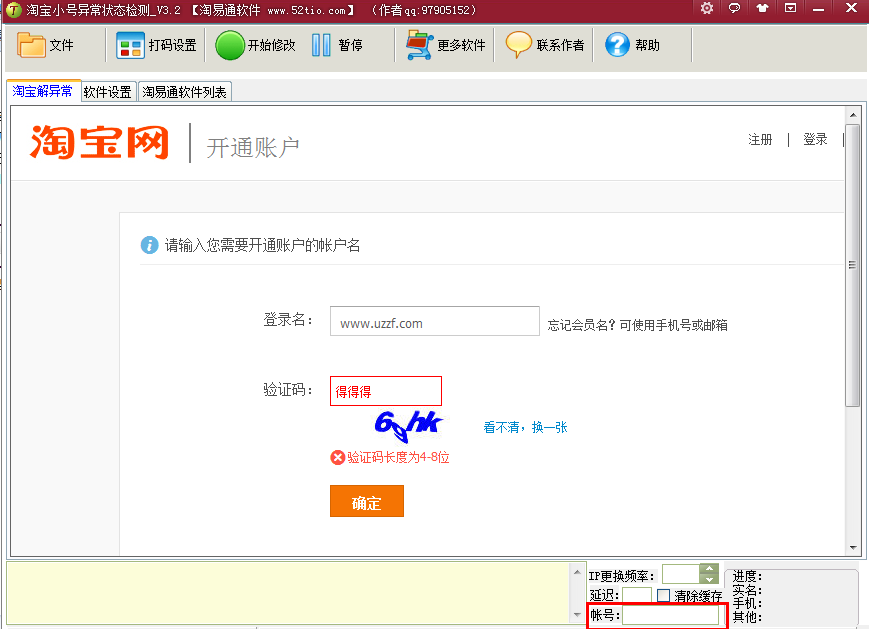869x629 pixels.
Task: Click 忘记会员名？可使用手机号或邮箱 text
Action: 637,325
